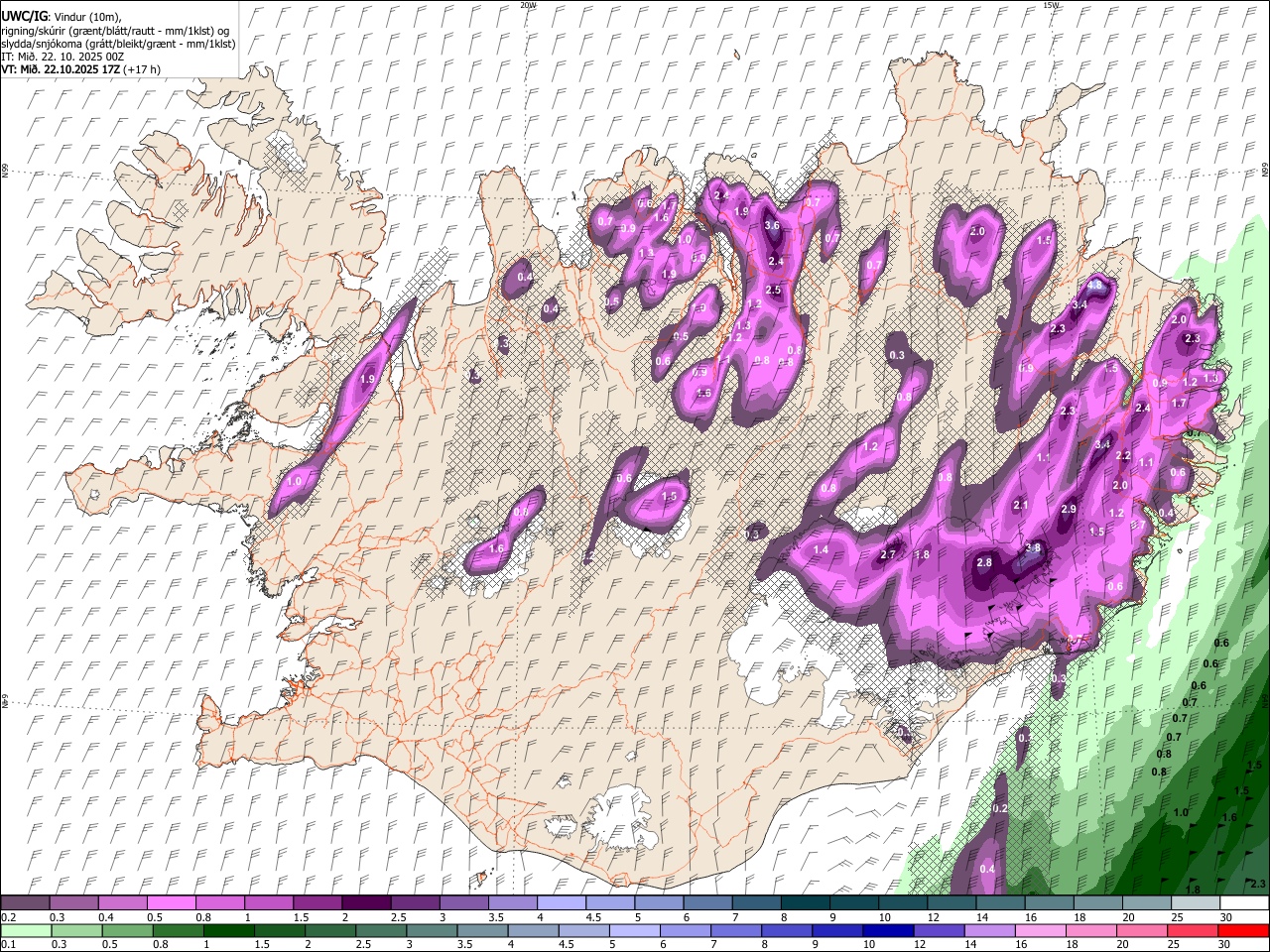Click the '2.7' snowfall value on the map
The image size is (1270, 952).
tap(889, 554)
